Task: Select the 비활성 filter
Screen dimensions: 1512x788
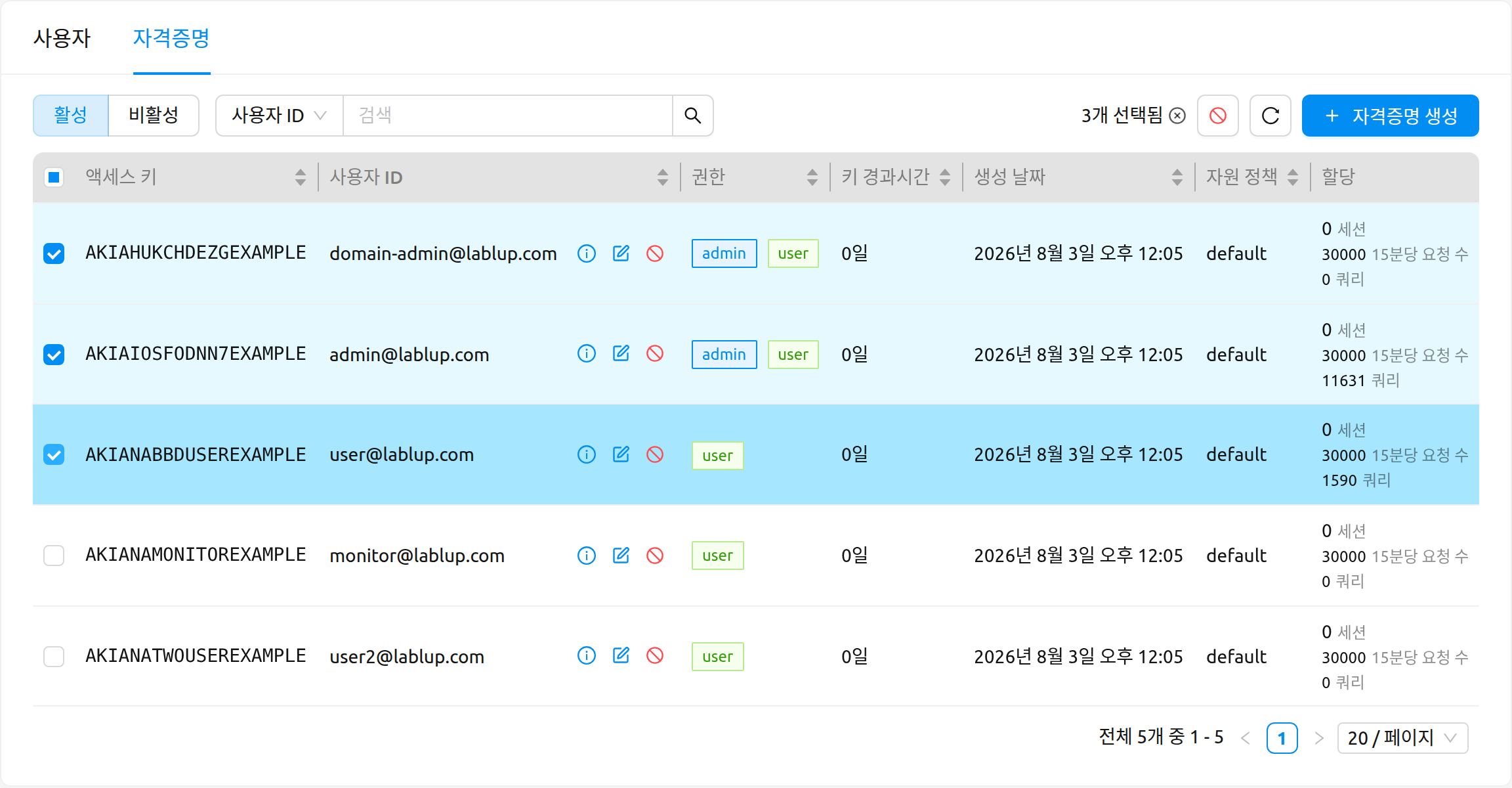Action: tap(154, 116)
